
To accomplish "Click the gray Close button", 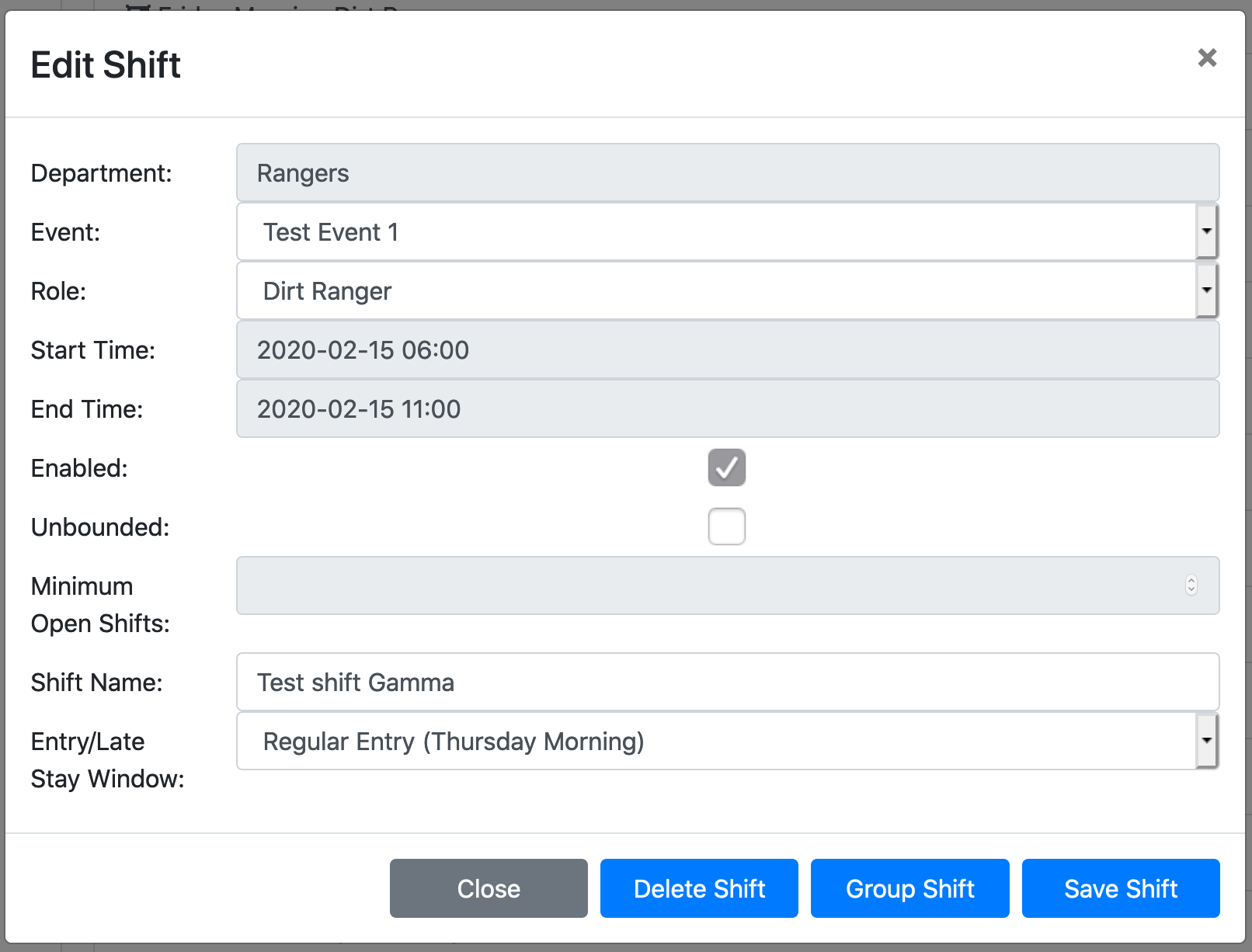I will (489, 888).
